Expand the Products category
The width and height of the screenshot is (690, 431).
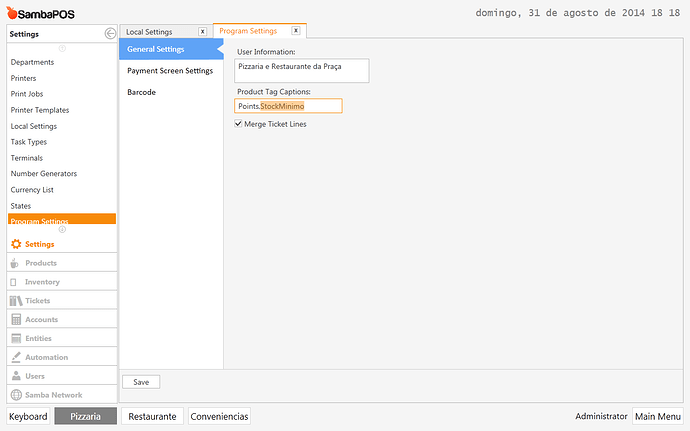(62, 263)
